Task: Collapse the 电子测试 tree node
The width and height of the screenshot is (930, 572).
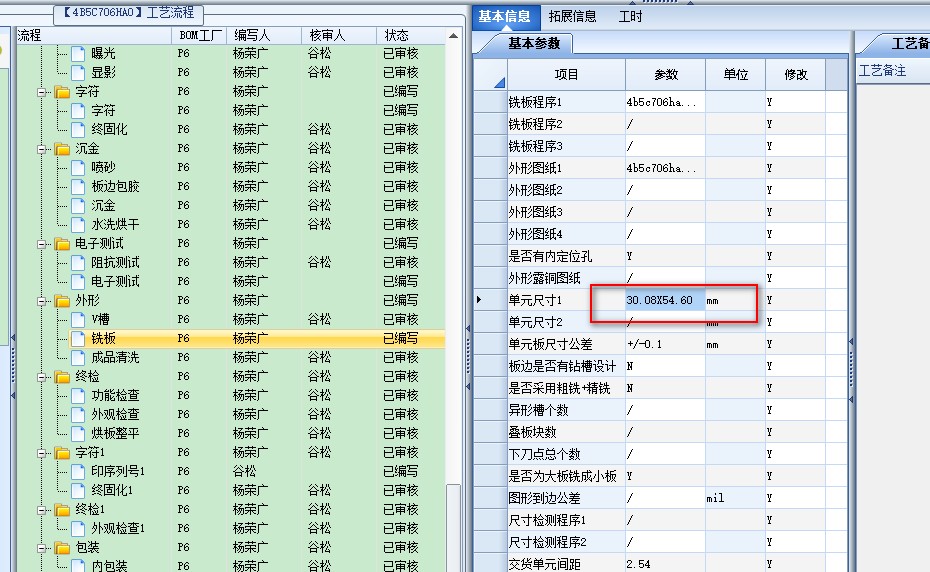Action: (x=42, y=244)
